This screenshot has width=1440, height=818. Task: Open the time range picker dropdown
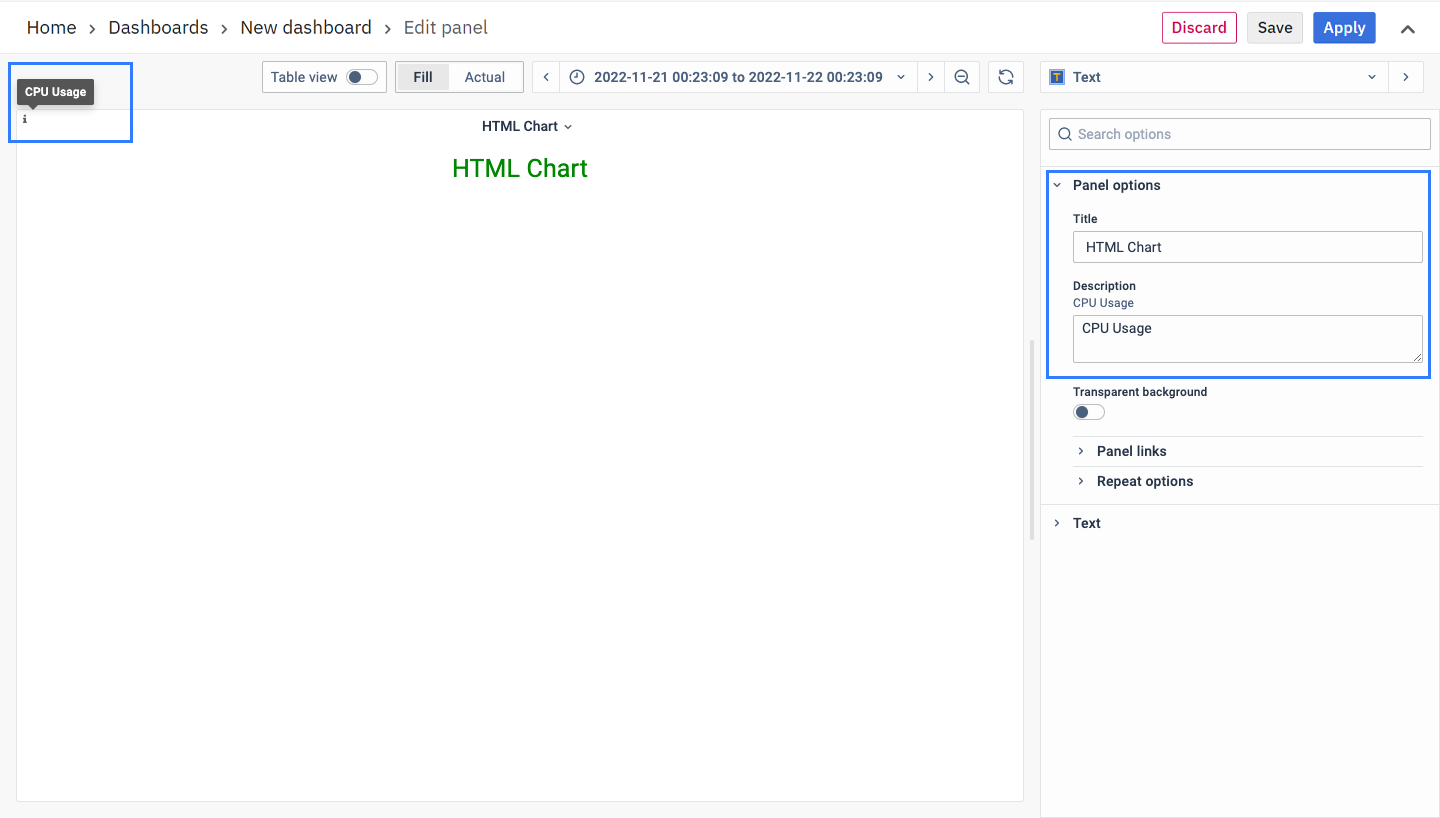737,77
